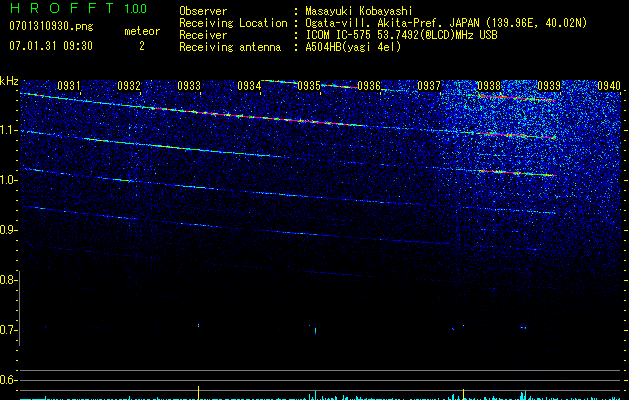Click the 0.9 kHz axis label
The height and width of the screenshot is (400, 629).
point(8,230)
